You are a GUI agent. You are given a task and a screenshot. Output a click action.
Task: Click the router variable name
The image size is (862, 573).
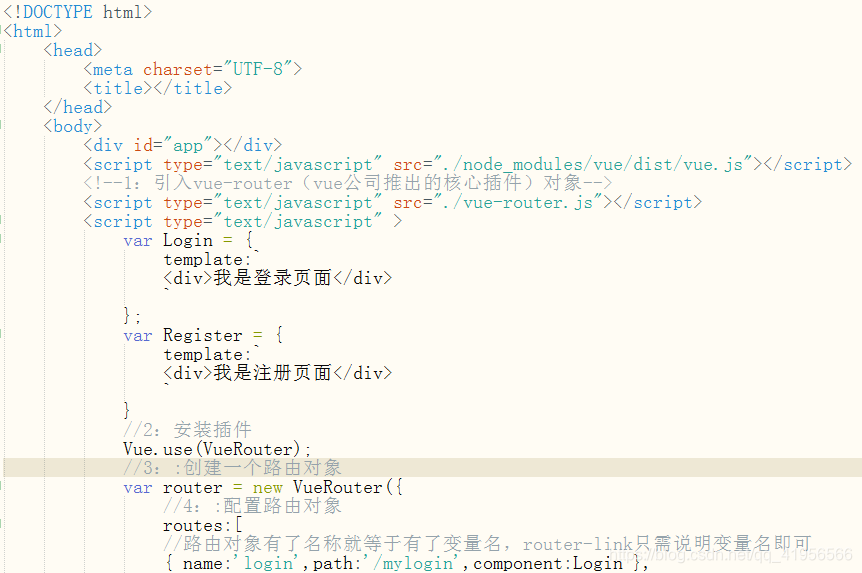point(192,487)
